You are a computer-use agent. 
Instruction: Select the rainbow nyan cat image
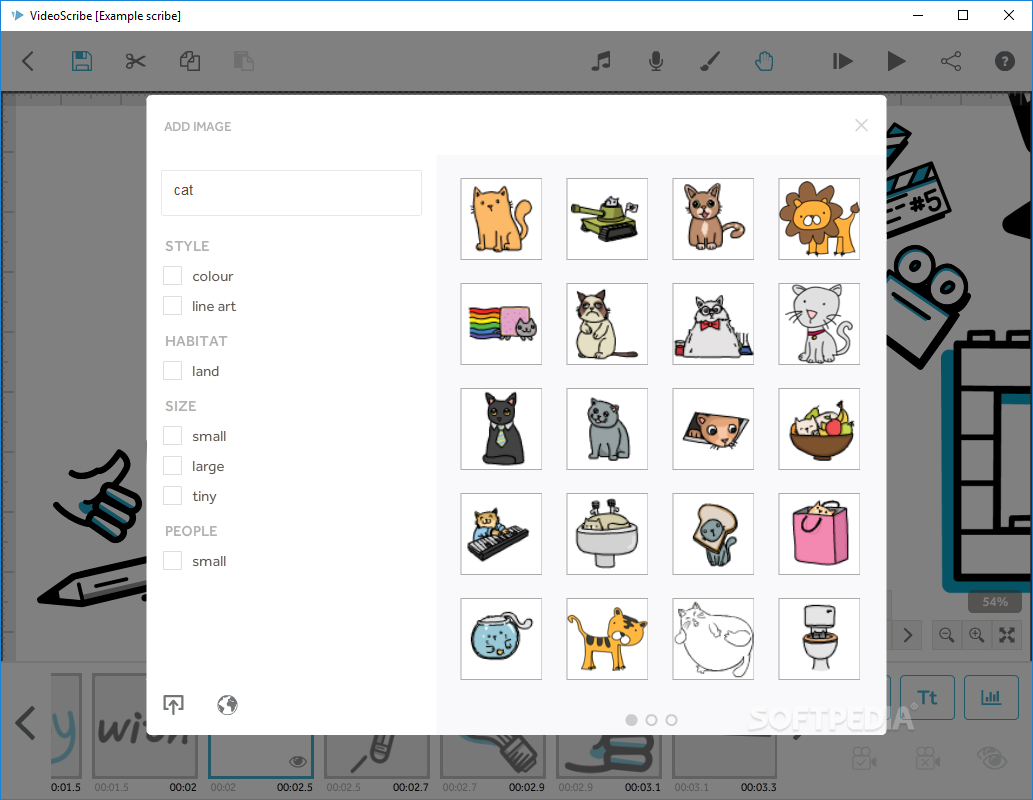point(501,324)
